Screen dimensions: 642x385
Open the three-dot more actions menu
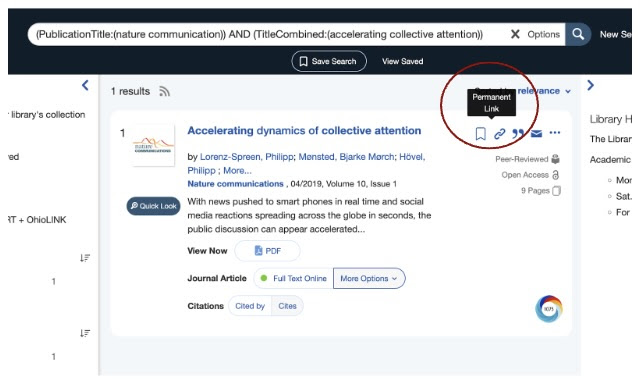click(555, 133)
